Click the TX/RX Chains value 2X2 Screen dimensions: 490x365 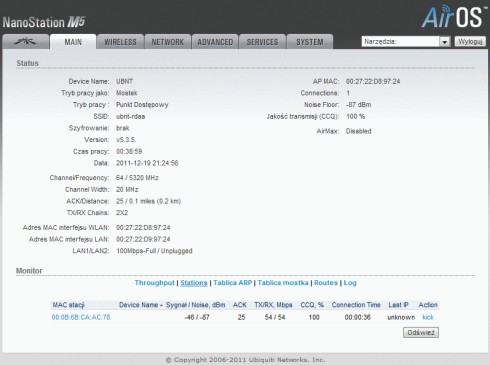122,213
